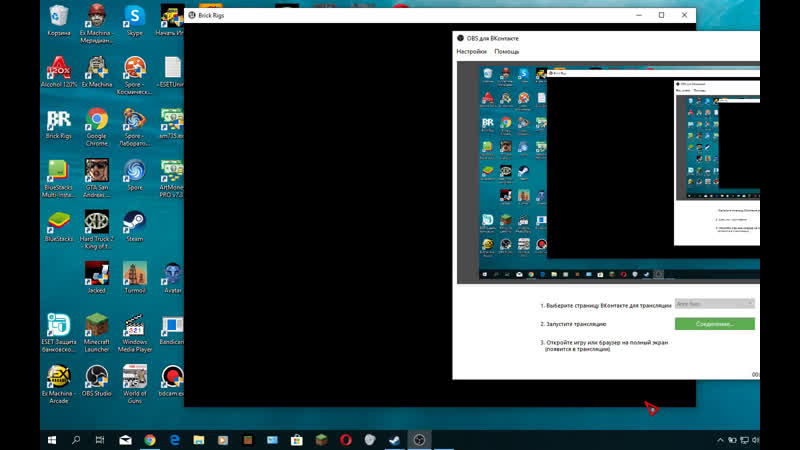The width and height of the screenshot is (800, 450).
Task: Open the Ex Machina Arcade desktop shortcut
Action: point(59,384)
